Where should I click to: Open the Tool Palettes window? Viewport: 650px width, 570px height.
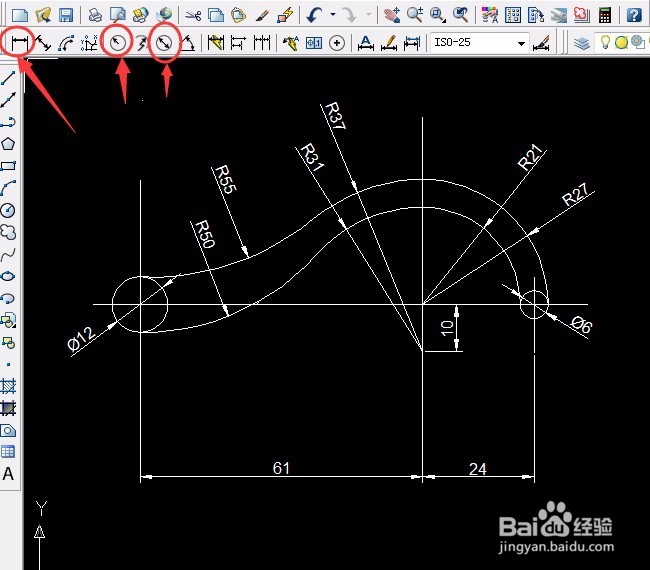click(536, 15)
